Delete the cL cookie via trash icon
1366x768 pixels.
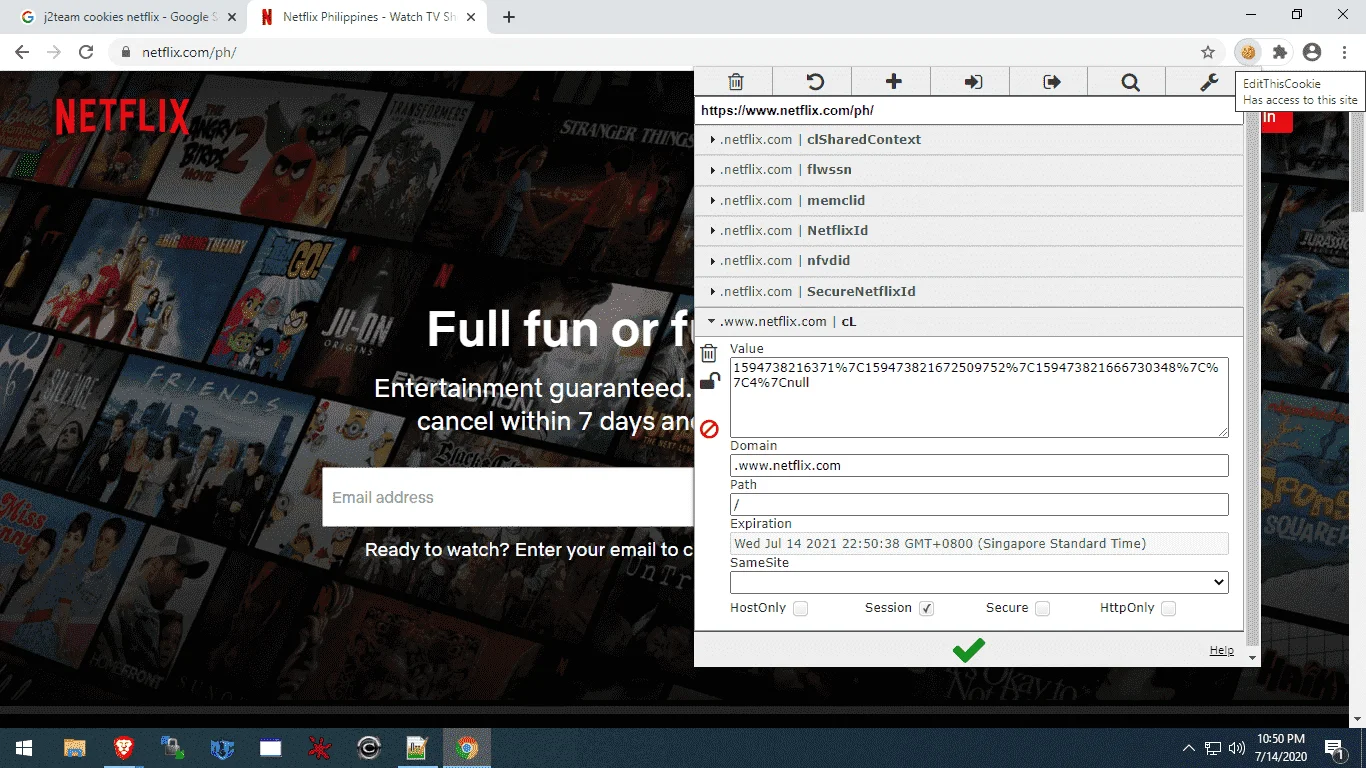[709, 353]
